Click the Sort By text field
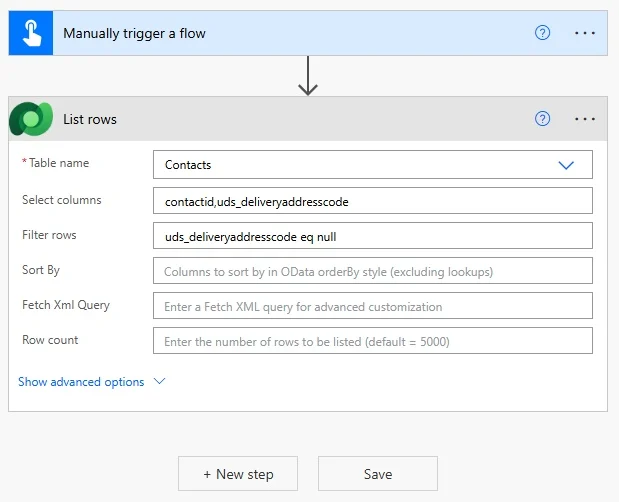Screen dimensions: 619x502 (x=372, y=271)
